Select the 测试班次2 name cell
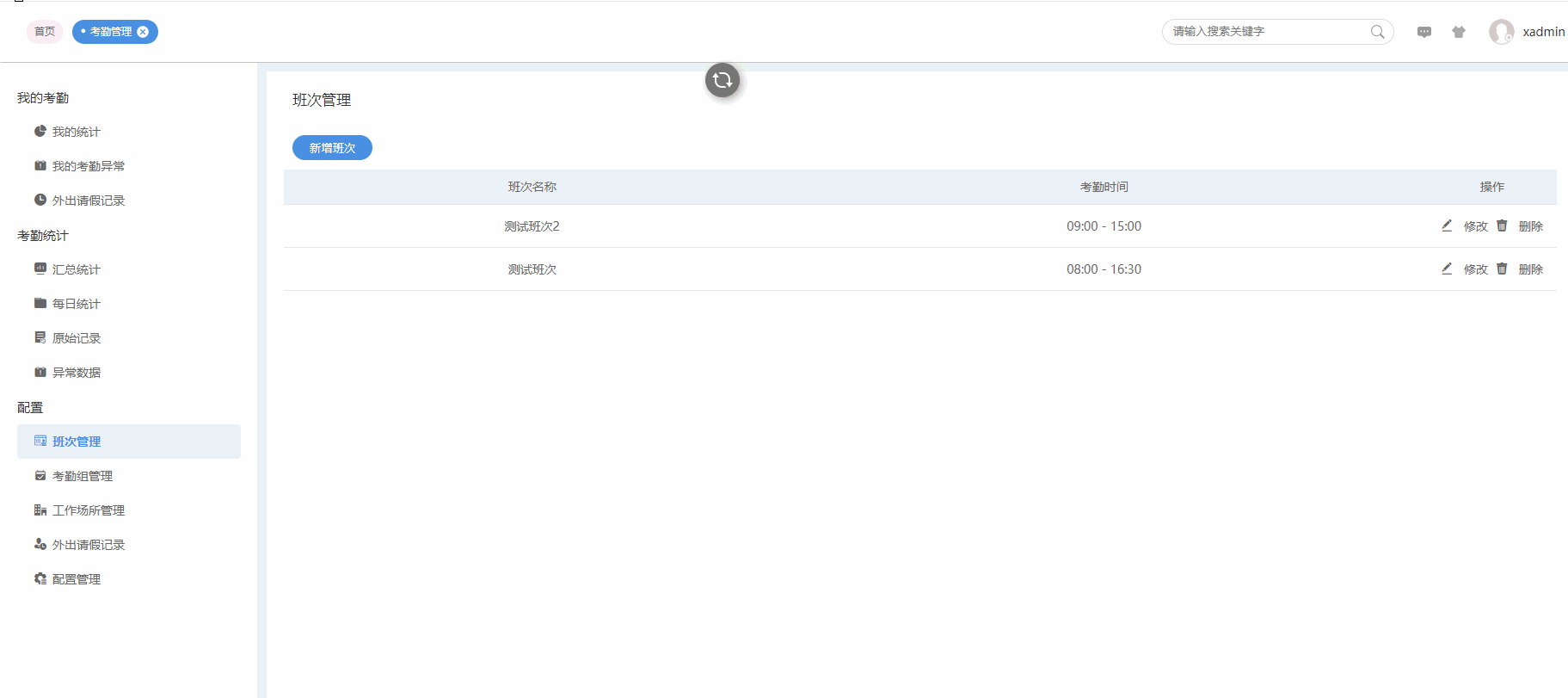Viewport: 1568px width, 698px height. pyautogui.click(x=532, y=226)
